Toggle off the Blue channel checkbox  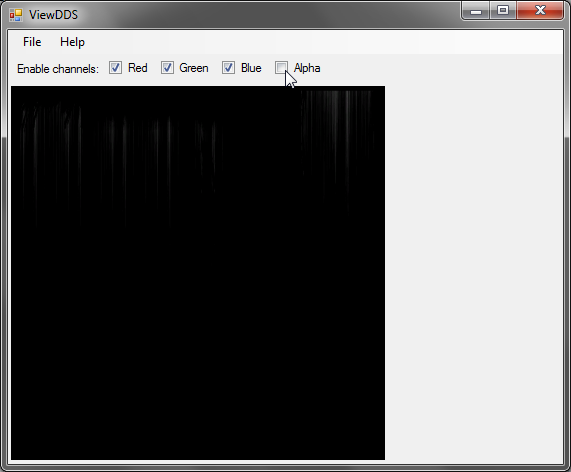(228, 68)
